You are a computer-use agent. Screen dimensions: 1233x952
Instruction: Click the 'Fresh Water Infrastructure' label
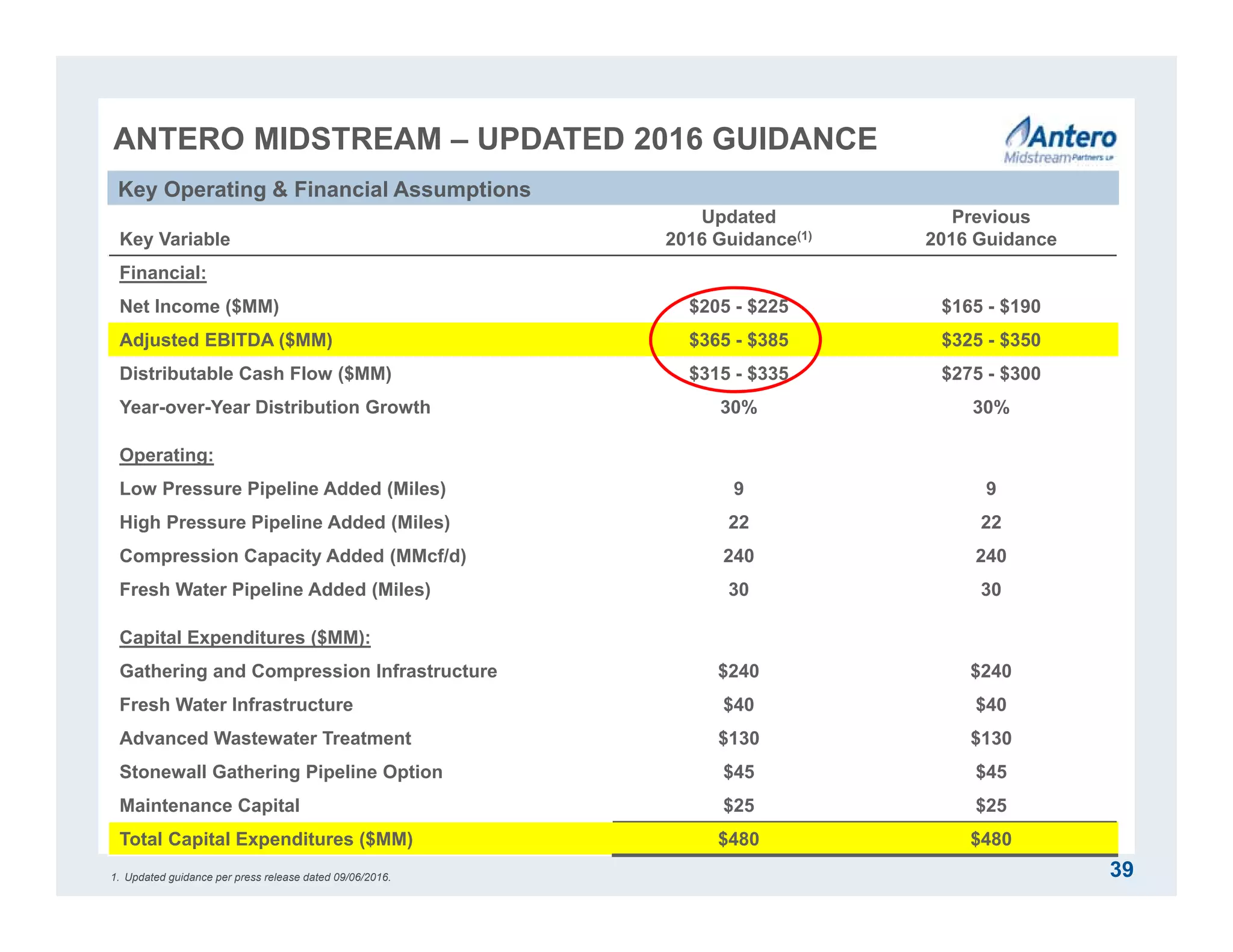(237, 705)
